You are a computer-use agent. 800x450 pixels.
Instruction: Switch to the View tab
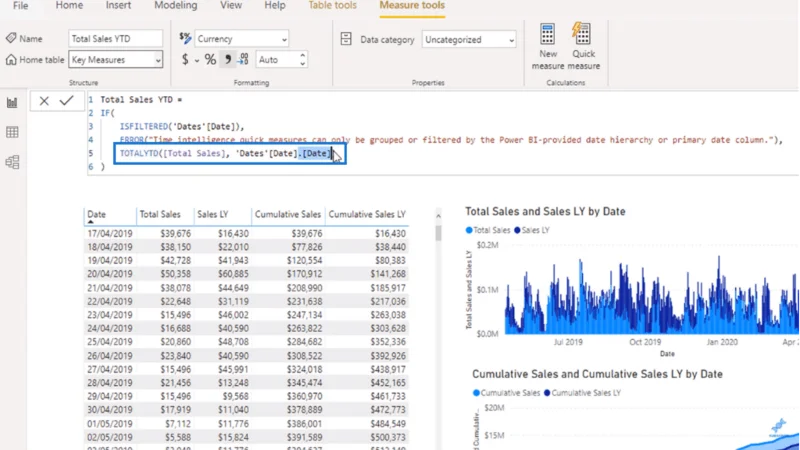[x=231, y=6]
